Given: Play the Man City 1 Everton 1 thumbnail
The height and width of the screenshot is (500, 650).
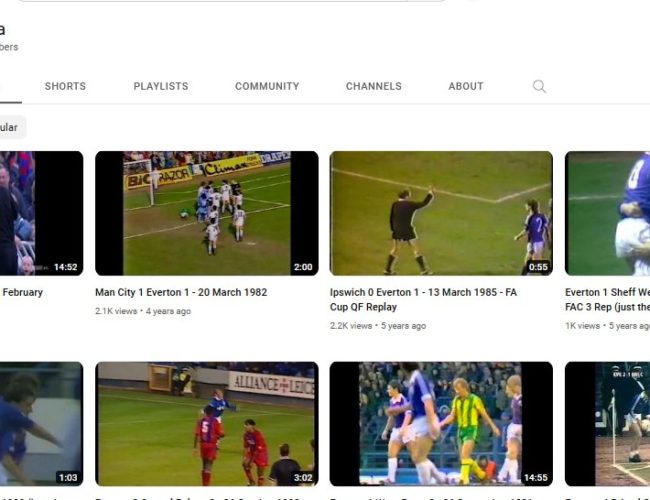Looking at the screenshot, I should pyautogui.click(x=206, y=213).
